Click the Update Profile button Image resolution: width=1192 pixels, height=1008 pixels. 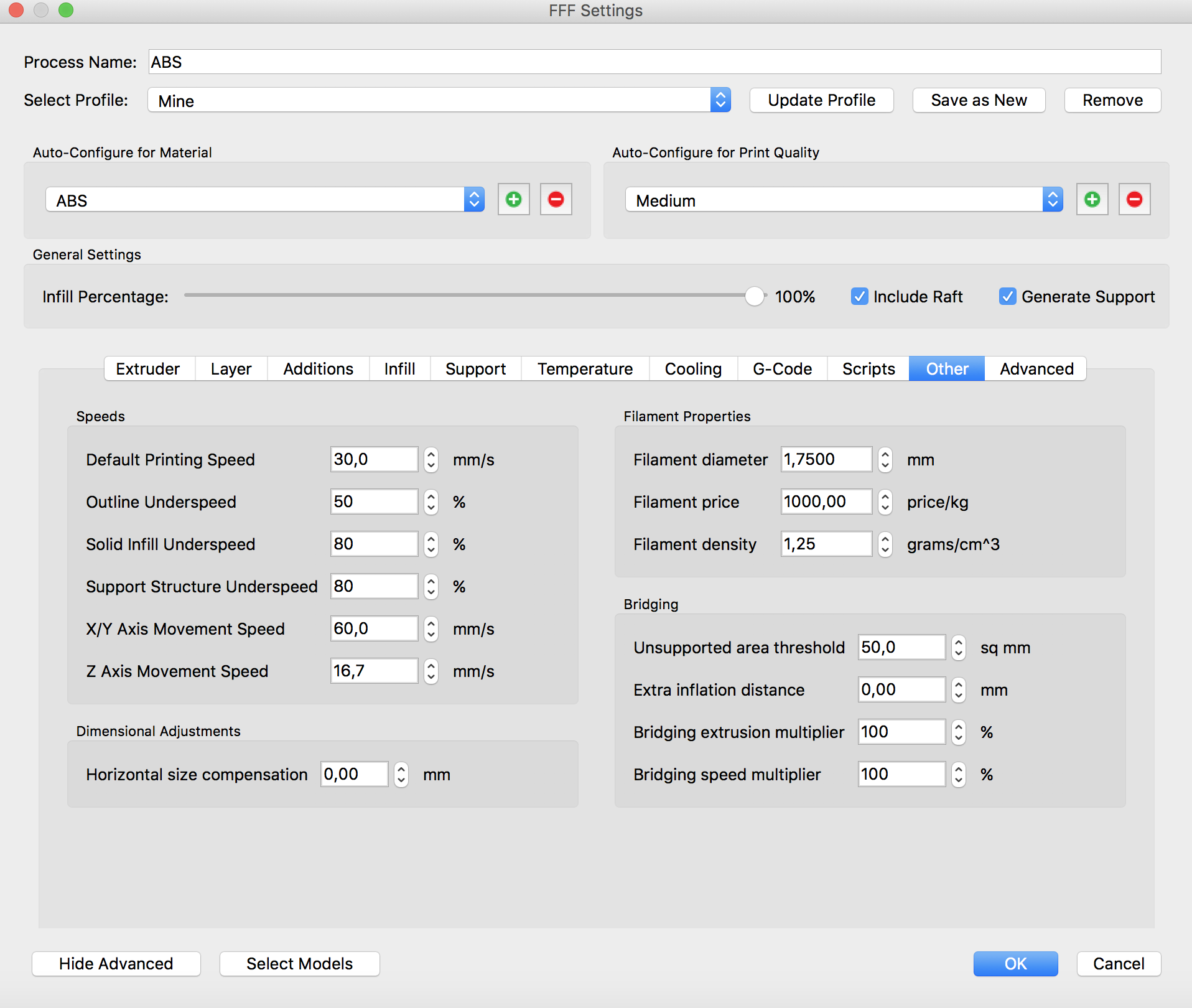click(821, 100)
